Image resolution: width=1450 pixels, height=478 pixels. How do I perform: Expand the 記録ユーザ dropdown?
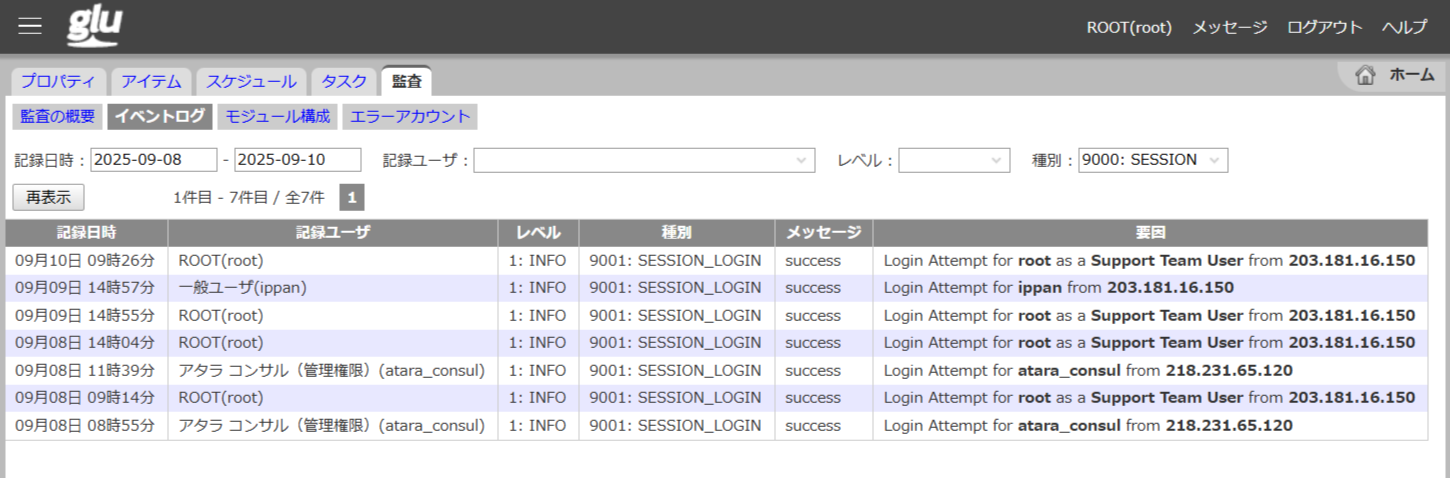[644, 160]
